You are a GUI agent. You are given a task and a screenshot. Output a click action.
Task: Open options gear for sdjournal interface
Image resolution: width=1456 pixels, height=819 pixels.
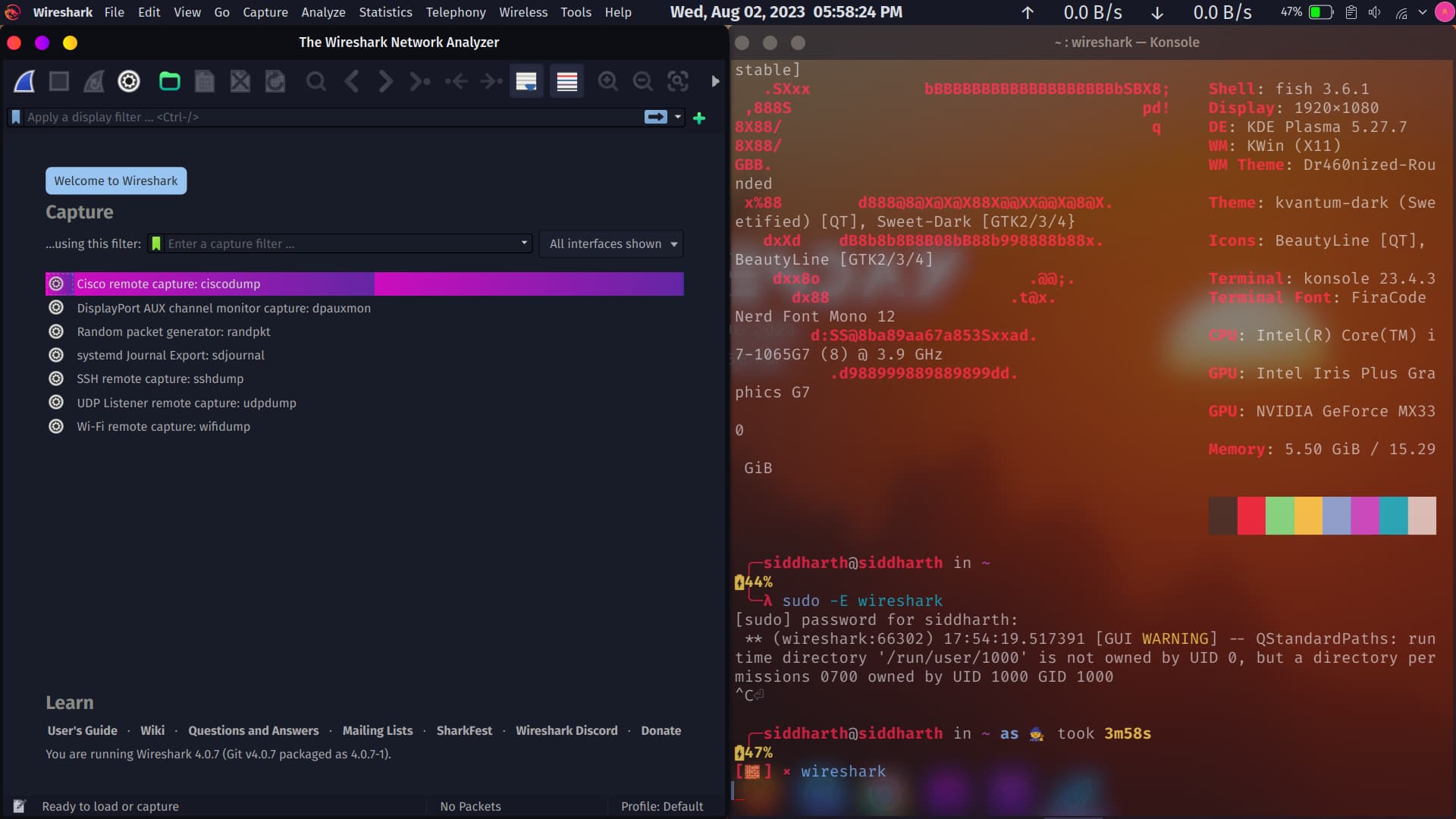[x=56, y=355]
